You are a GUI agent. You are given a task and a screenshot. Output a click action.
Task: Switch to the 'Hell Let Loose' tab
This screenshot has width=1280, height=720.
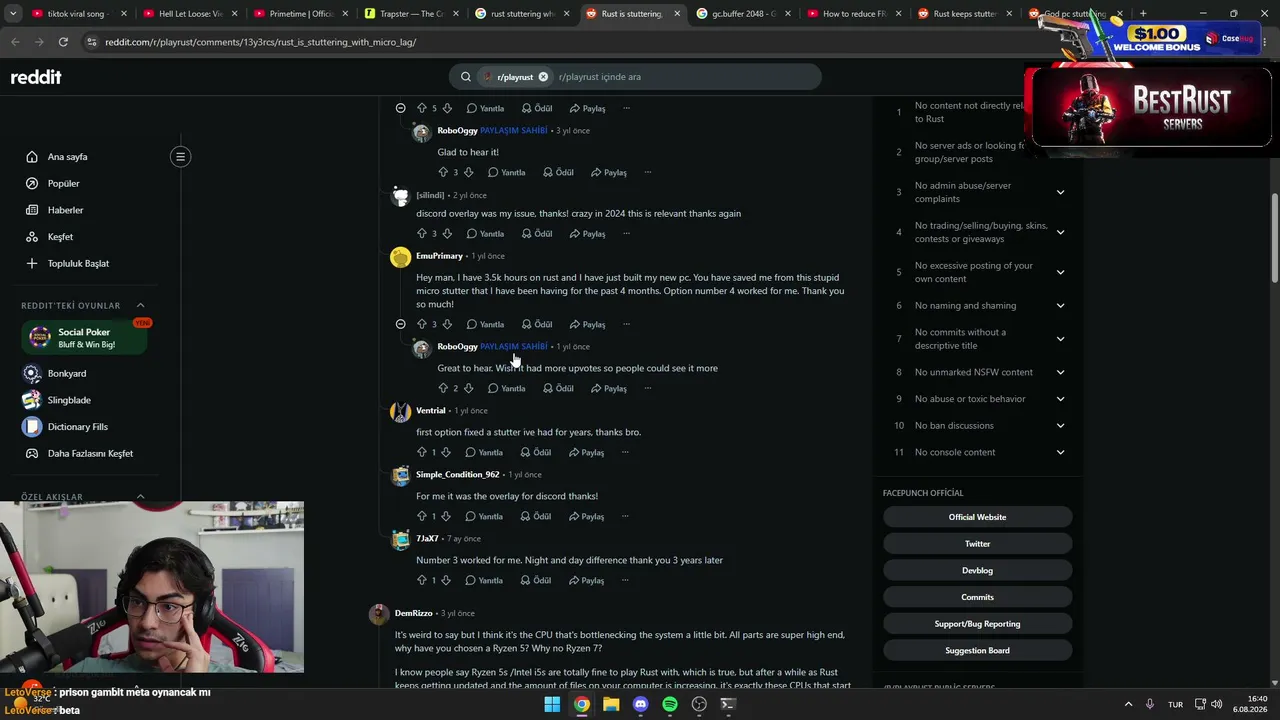pos(188,14)
